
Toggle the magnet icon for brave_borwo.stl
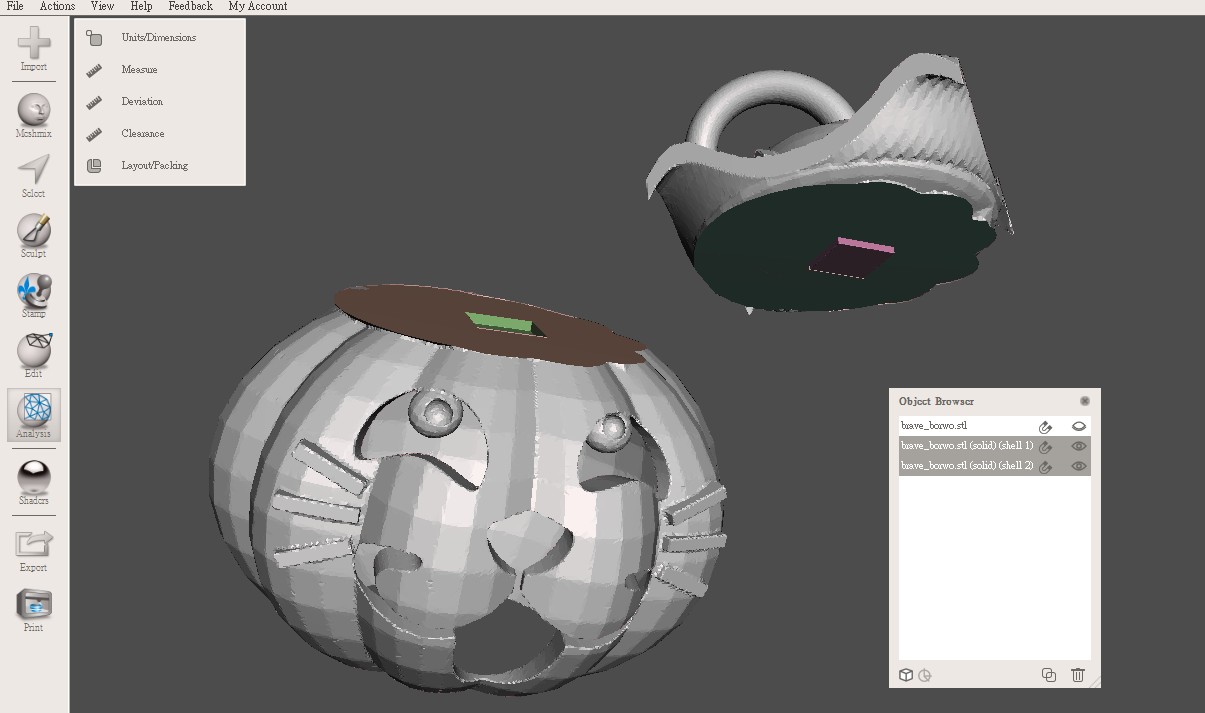[1046, 426]
